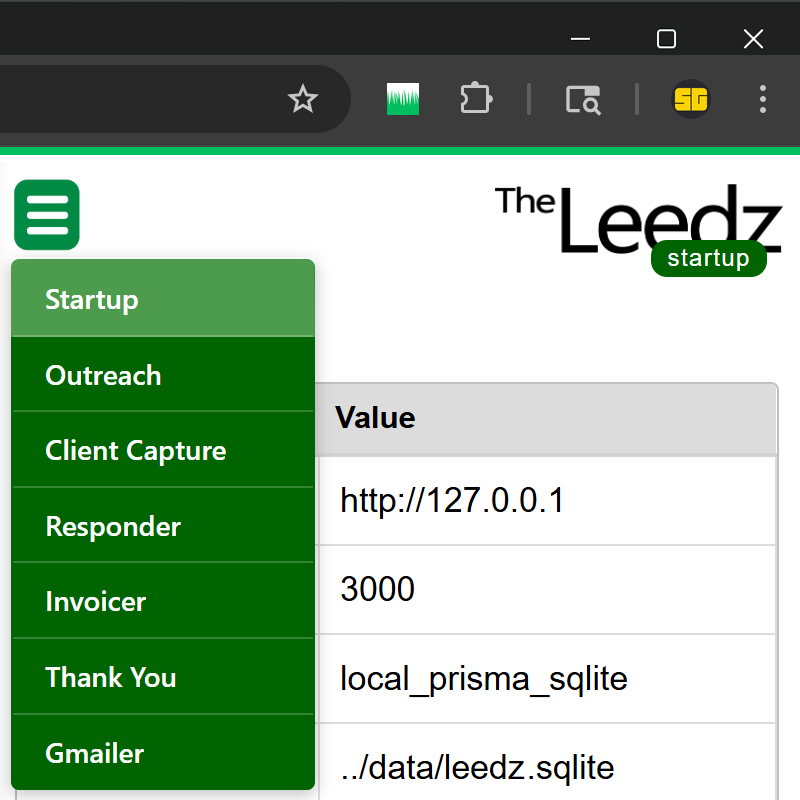Click the startup badge under the logo
The image size is (800, 800).
click(708, 259)
